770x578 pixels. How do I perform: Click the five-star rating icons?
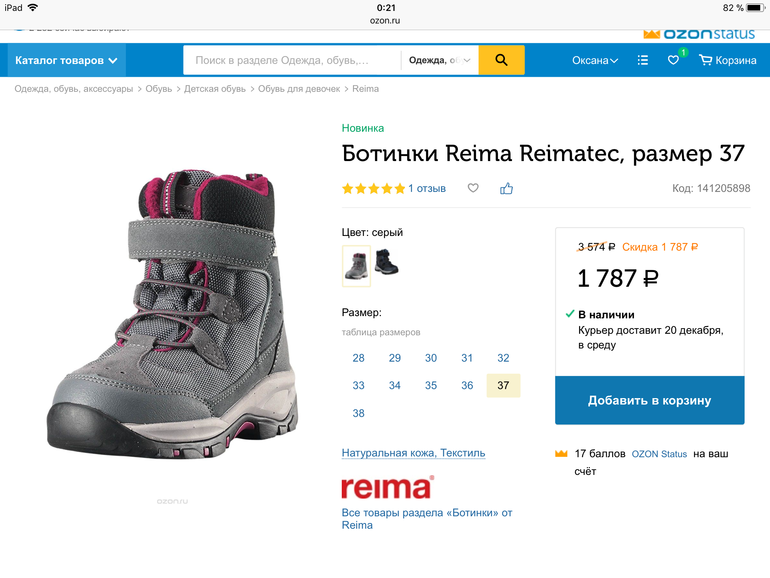pyautogui.click(x=373, y=188)
